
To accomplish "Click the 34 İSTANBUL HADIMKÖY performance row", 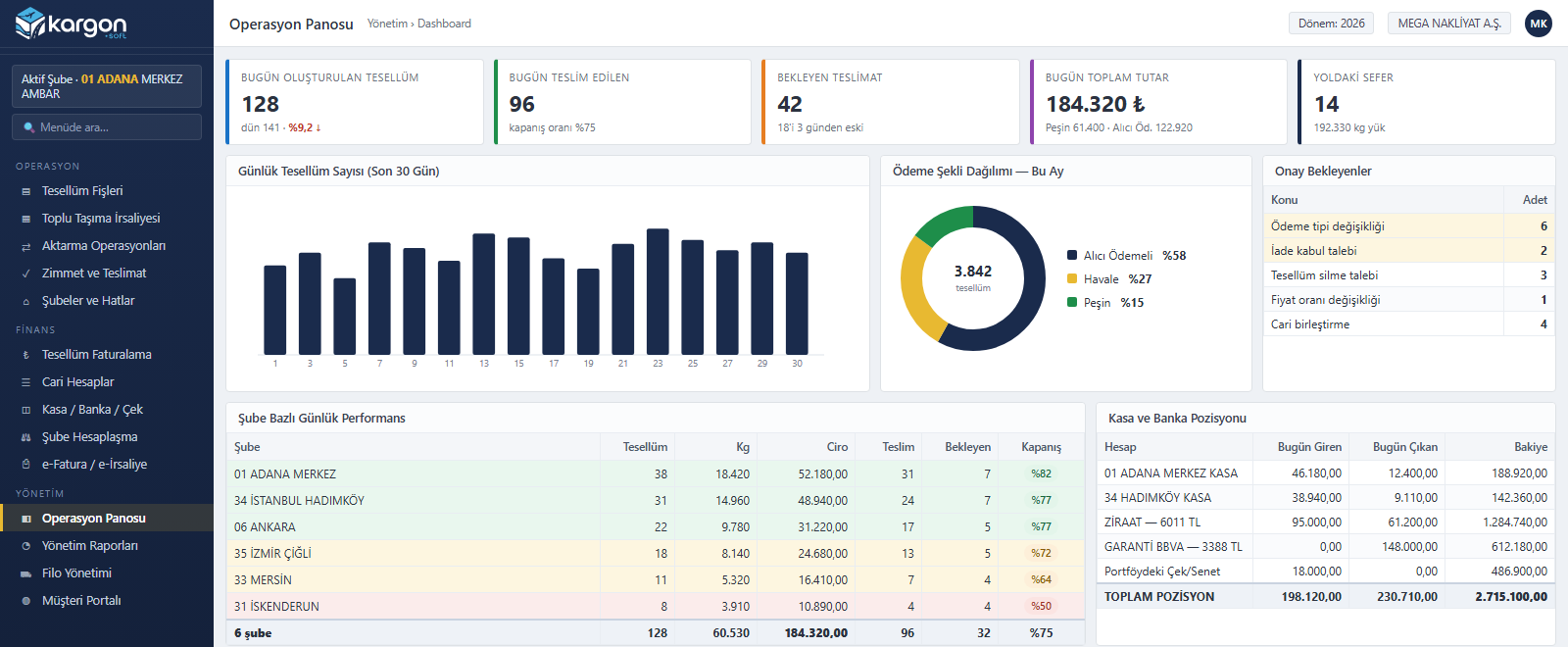I will [656, 501].
